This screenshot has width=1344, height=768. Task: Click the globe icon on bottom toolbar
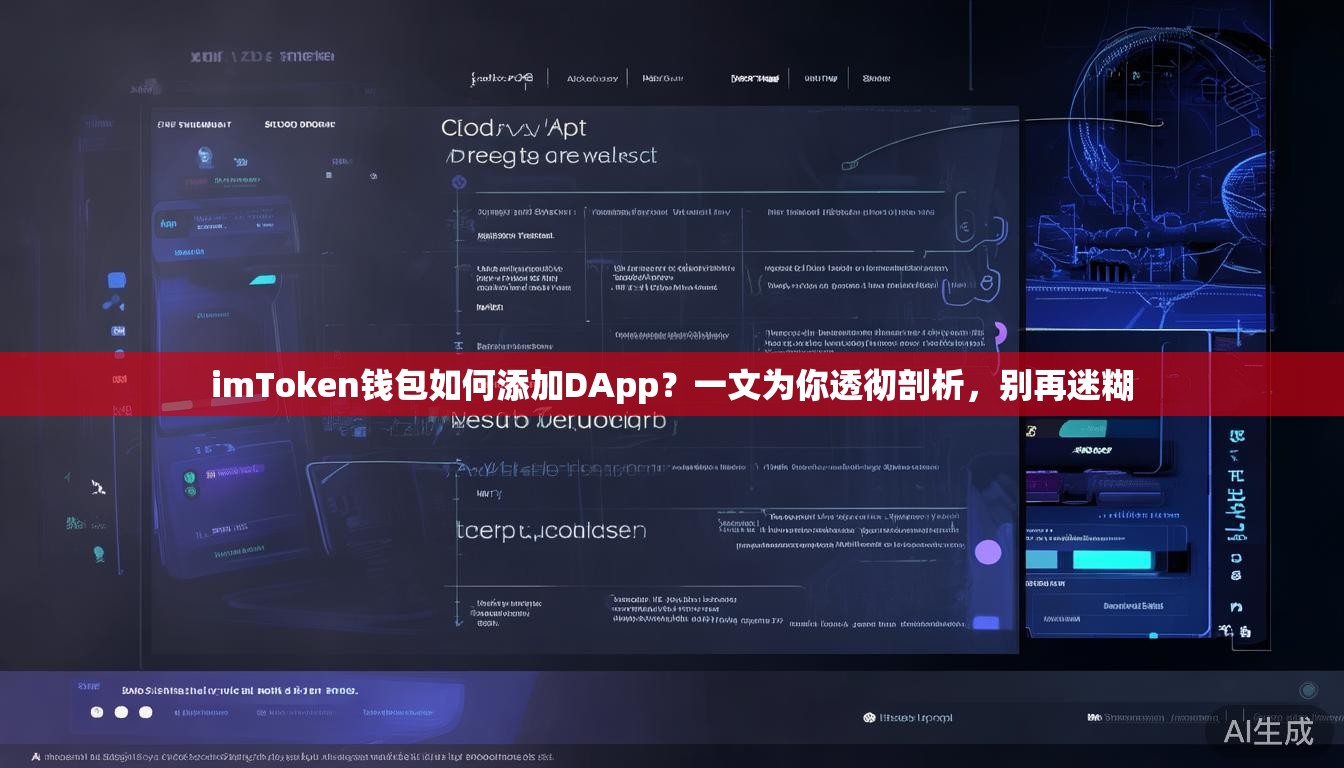coord(870,716)
